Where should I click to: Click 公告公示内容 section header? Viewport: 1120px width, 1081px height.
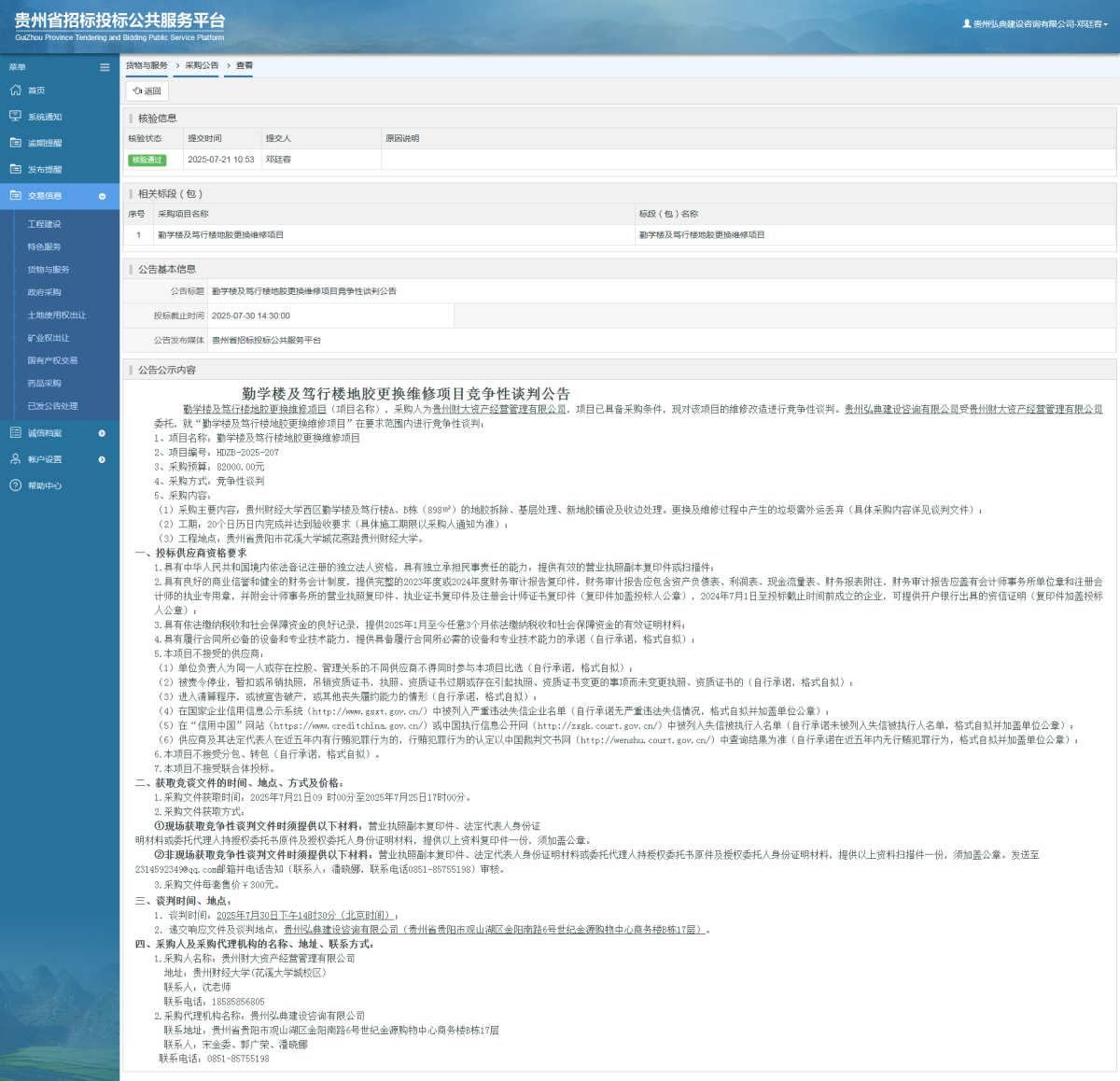point(167,371)
